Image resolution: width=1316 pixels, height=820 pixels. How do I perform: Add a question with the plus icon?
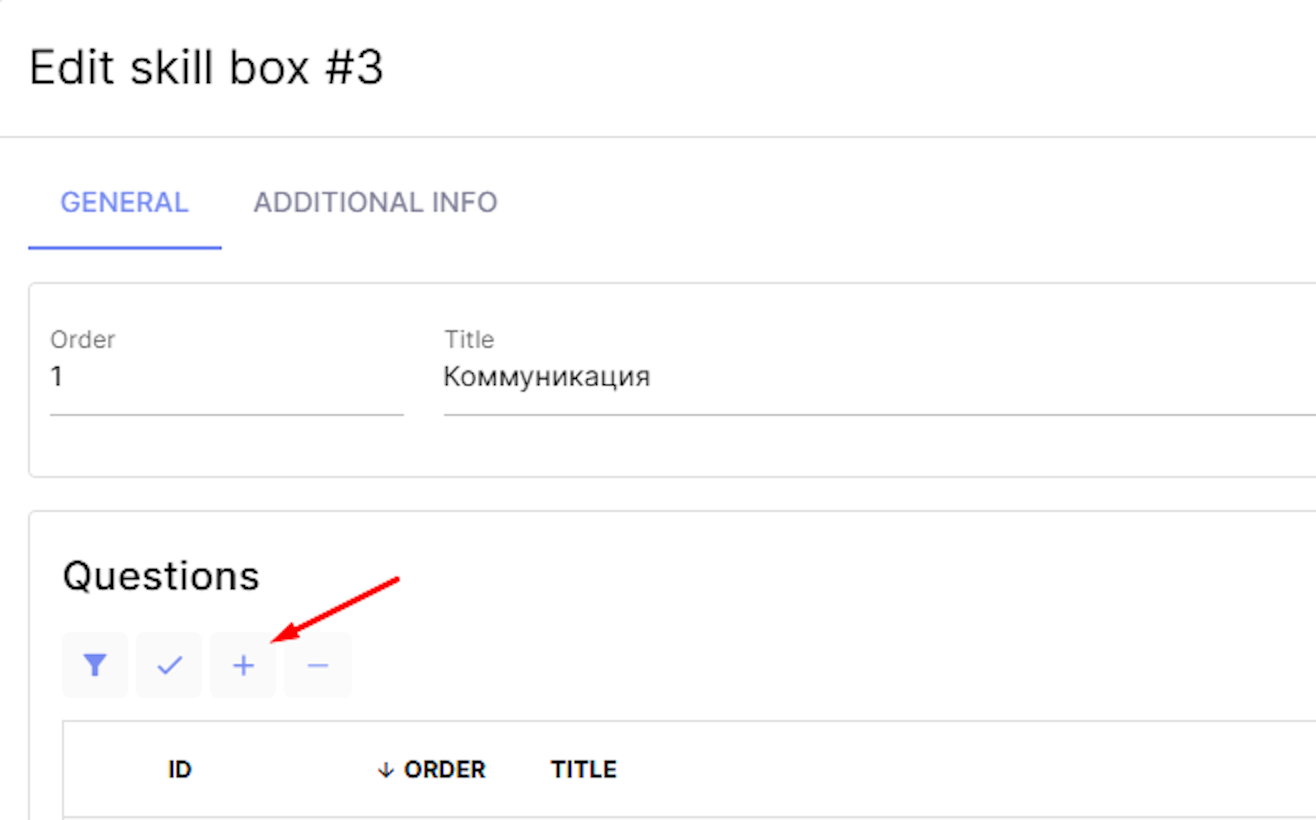point(243,665)
